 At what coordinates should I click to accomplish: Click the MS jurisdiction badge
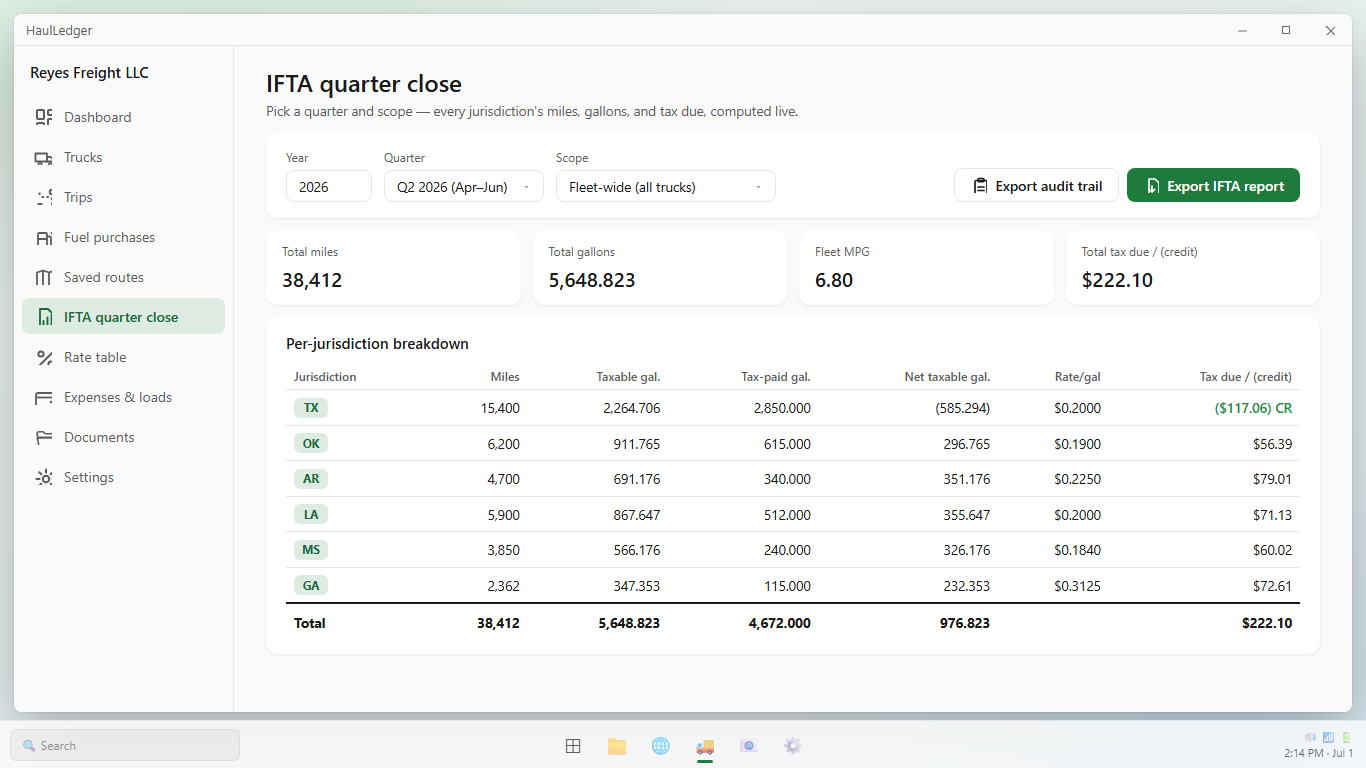coord(311,550)
